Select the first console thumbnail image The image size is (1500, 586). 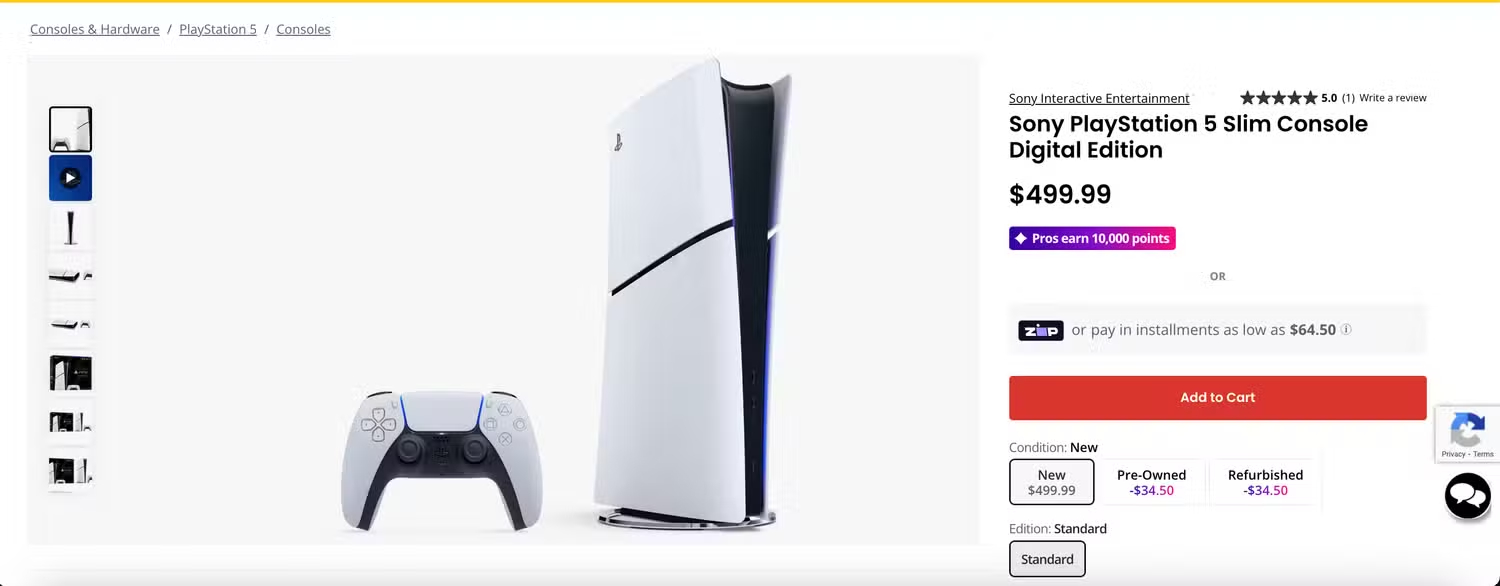point(70,129)
